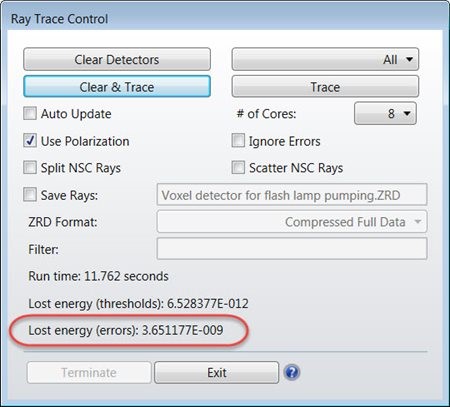This screenshot has width=450, height=407.
Task: Open the ZRD Format Compressed Full Data dropdown
Action: point(292,222)
